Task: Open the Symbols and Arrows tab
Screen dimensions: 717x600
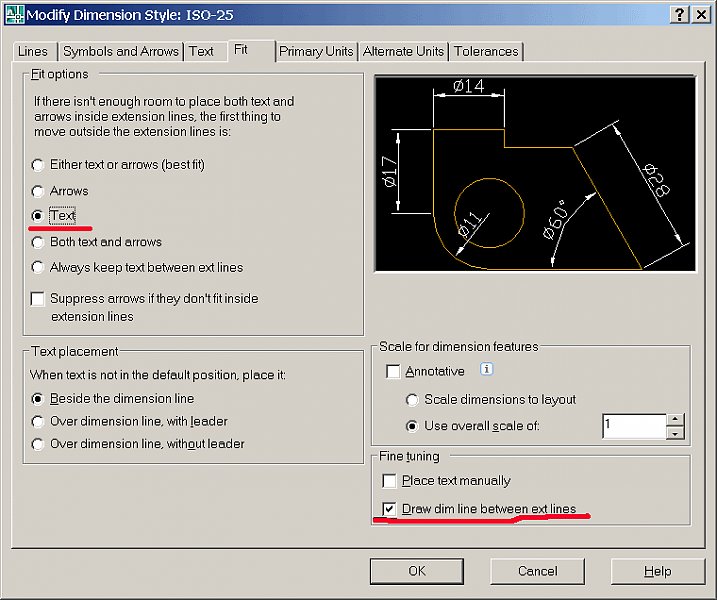Action: tap(121, 52)
